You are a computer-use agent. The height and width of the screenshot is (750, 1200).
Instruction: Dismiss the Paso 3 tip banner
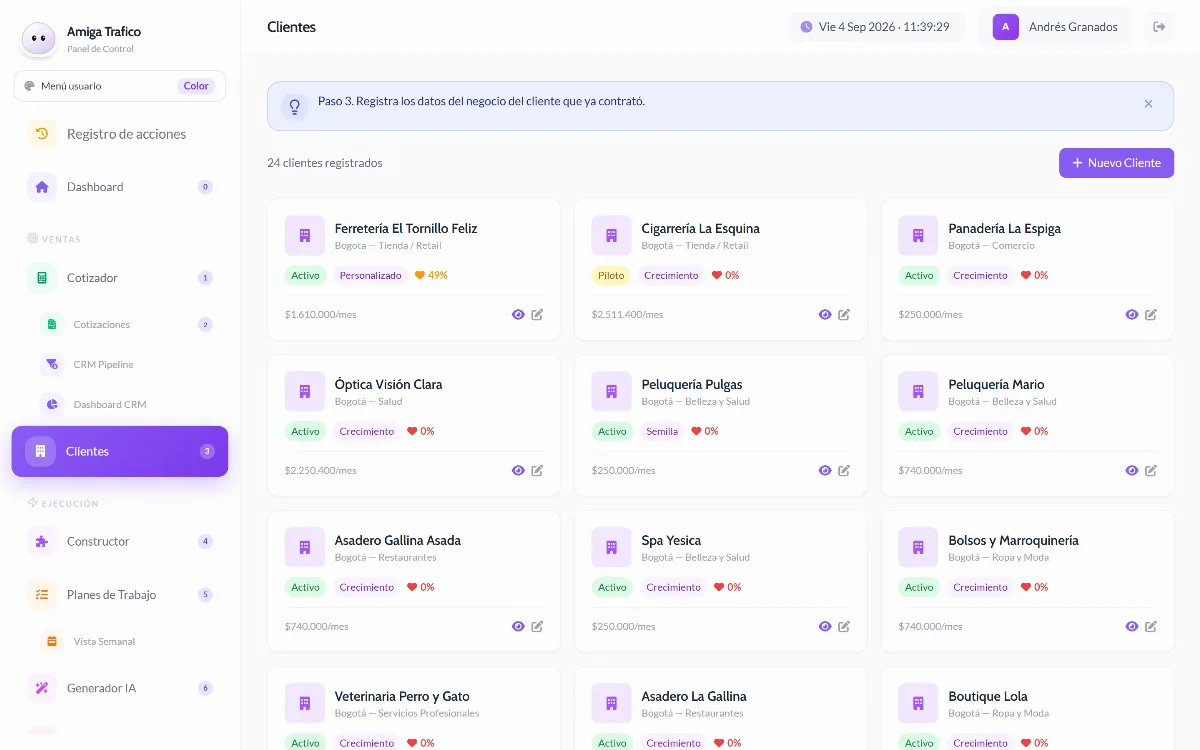(1148, 104)
